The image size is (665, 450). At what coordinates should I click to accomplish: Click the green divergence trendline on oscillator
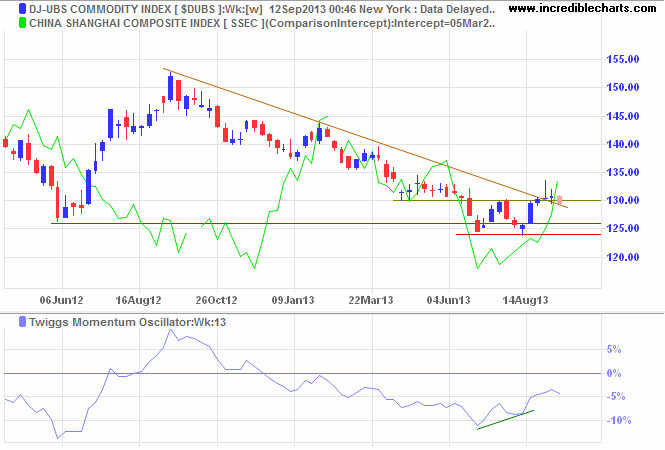[505, 420]
